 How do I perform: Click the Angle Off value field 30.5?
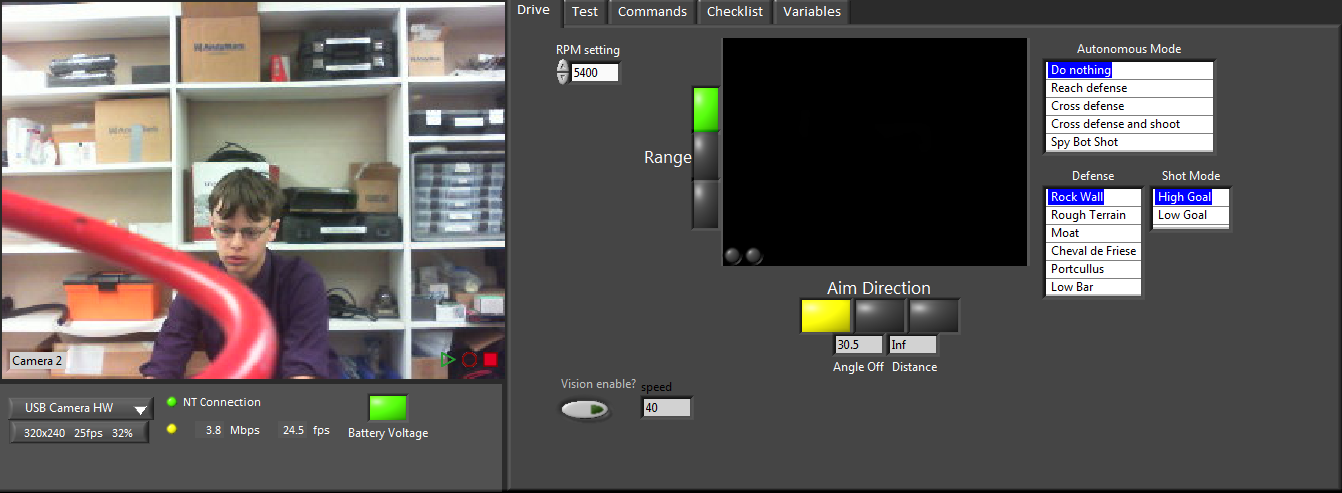tap(857, 345)
